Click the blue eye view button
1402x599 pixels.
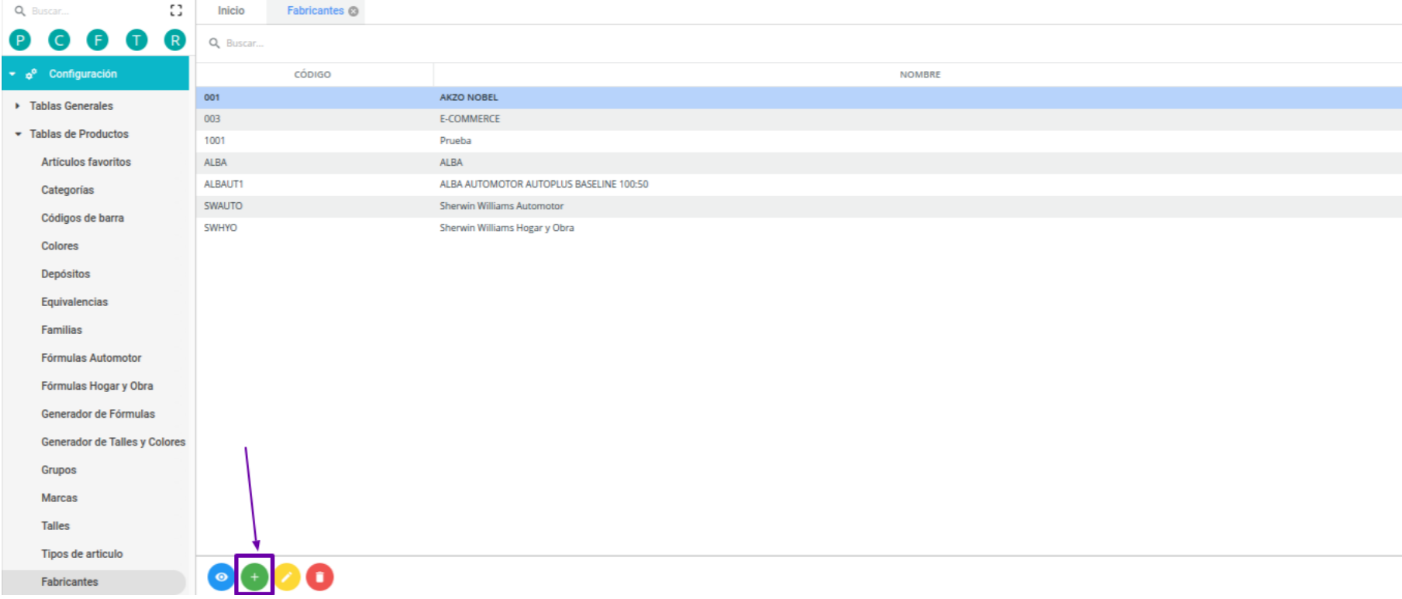221,577
